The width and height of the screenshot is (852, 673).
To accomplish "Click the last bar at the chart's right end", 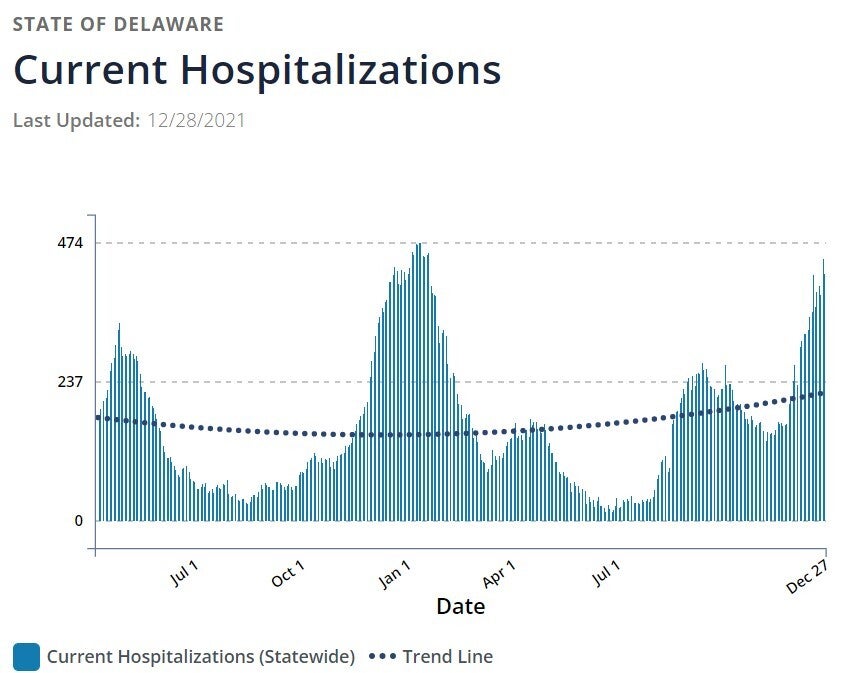I will [825, 400].
